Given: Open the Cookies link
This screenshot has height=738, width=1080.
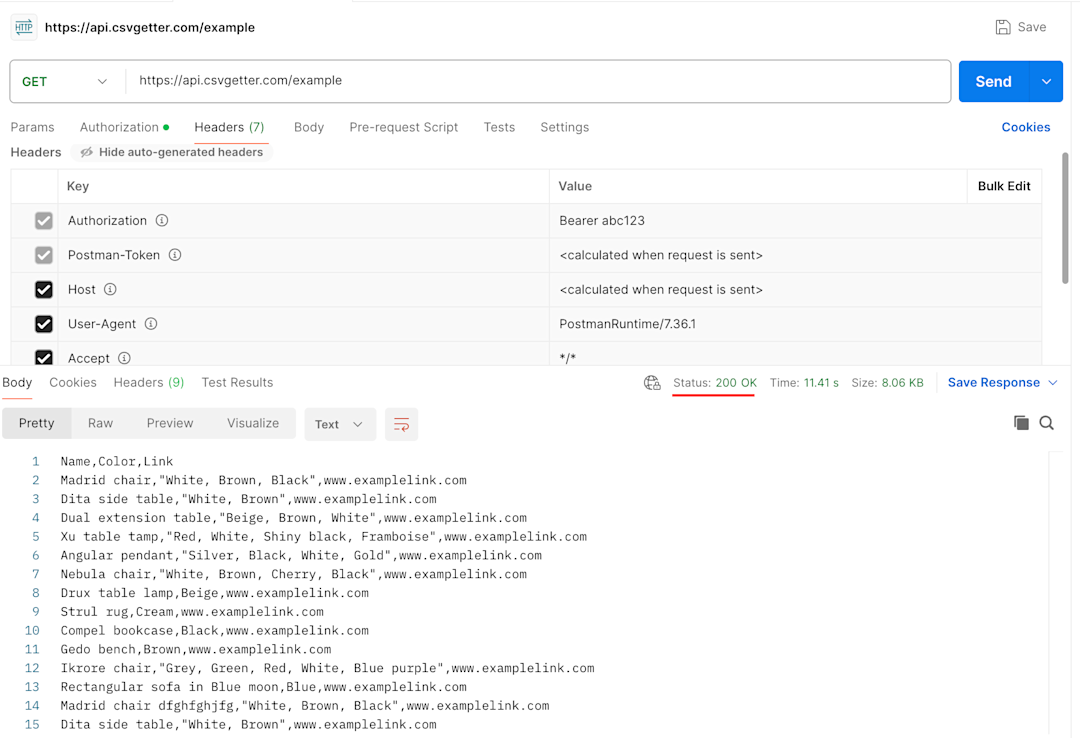Looking at the screenshot, I should point(1026,127).
